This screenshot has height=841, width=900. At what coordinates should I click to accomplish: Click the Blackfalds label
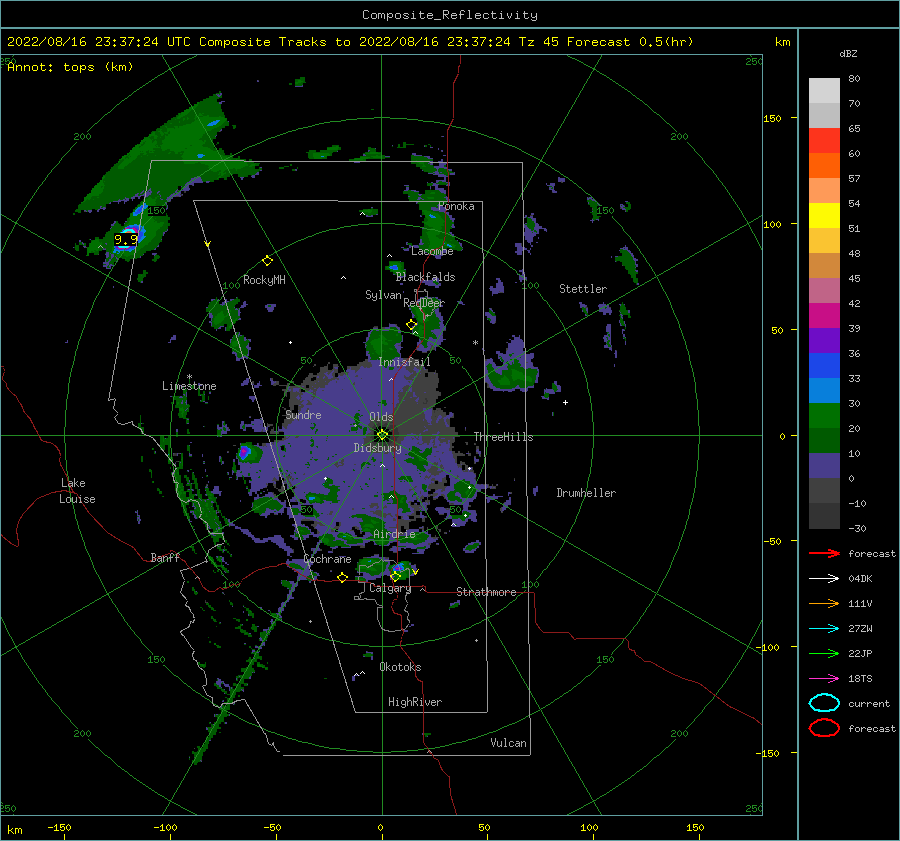click(425, 277)
